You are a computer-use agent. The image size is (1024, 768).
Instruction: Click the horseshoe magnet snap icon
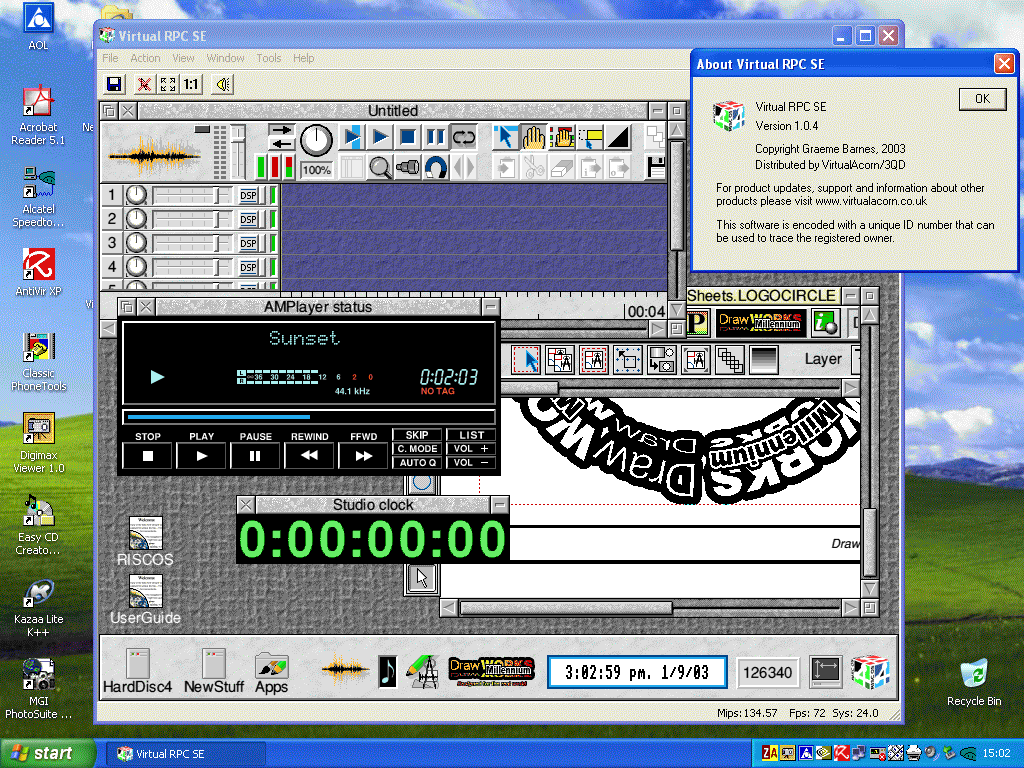pyautogui.click(x=436, y=168)
